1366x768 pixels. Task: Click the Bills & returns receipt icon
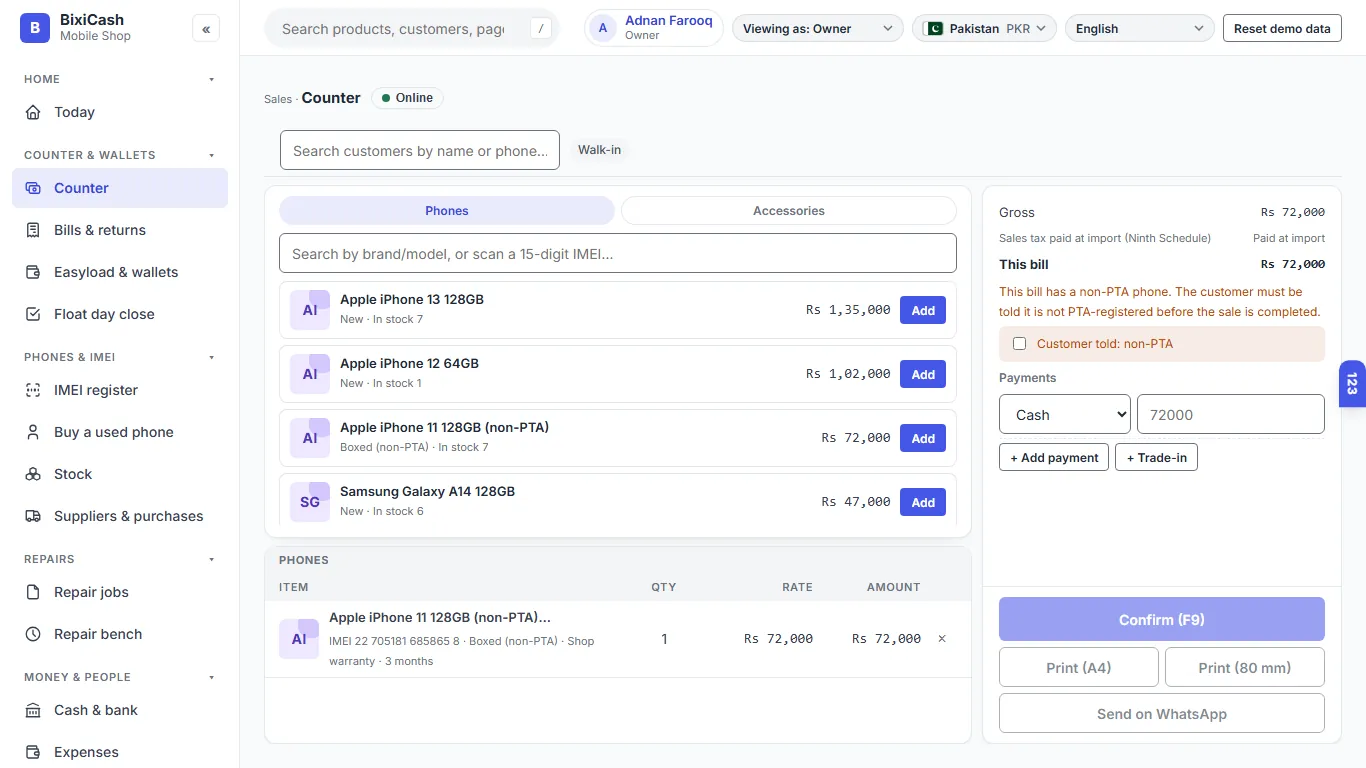coord(33,230)
